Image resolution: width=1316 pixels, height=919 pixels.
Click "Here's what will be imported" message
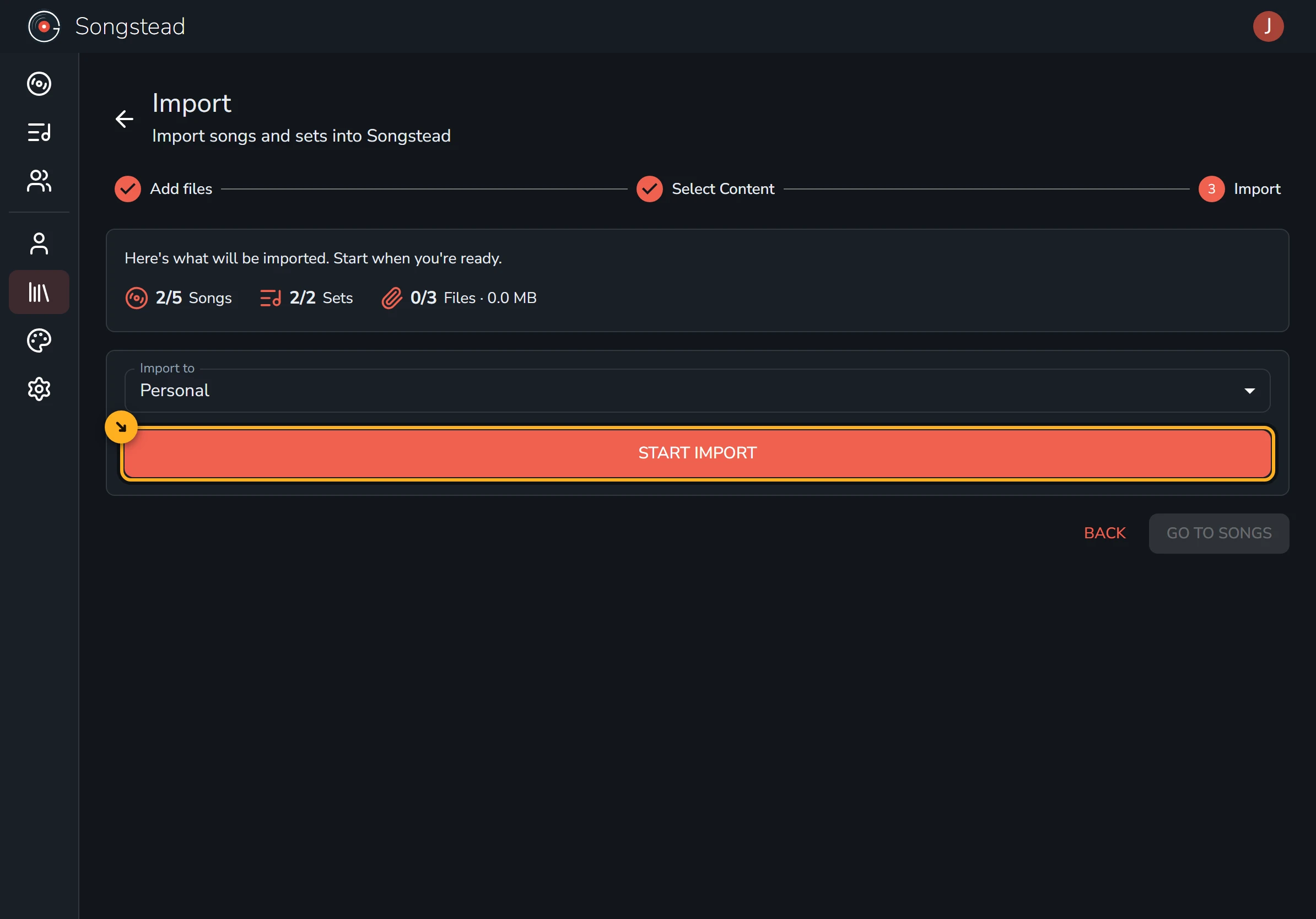[313, 258]
